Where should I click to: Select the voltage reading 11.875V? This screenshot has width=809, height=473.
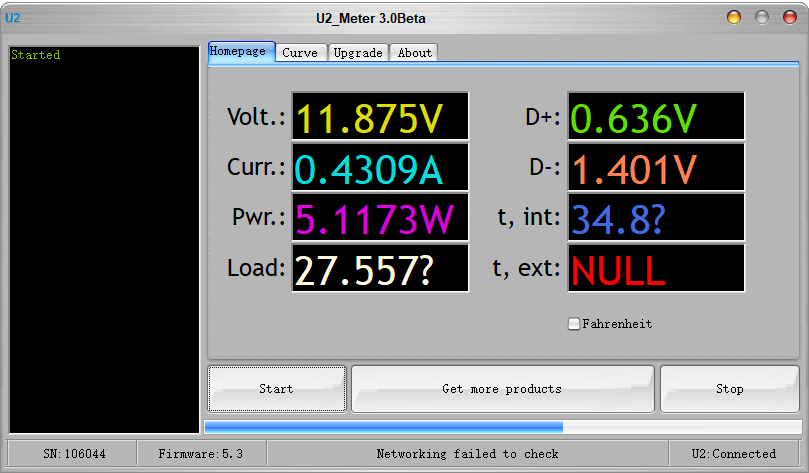coord(380,116)
